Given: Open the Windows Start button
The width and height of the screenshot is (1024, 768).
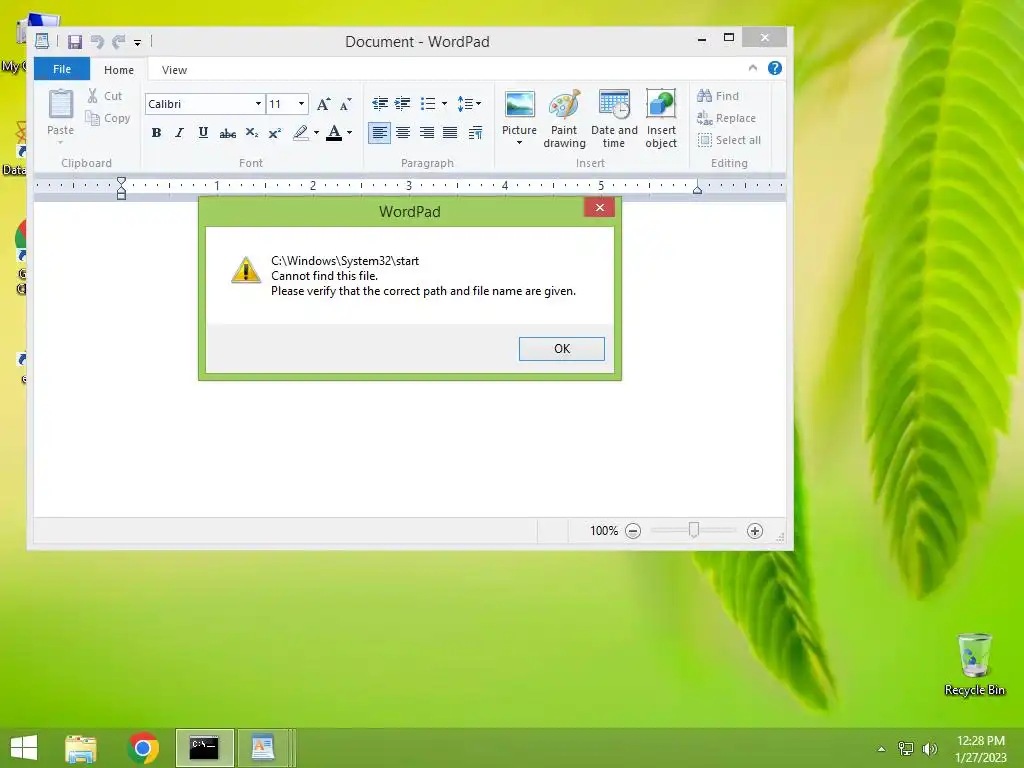Looking at the screenshot, I should tap(24, 748).
